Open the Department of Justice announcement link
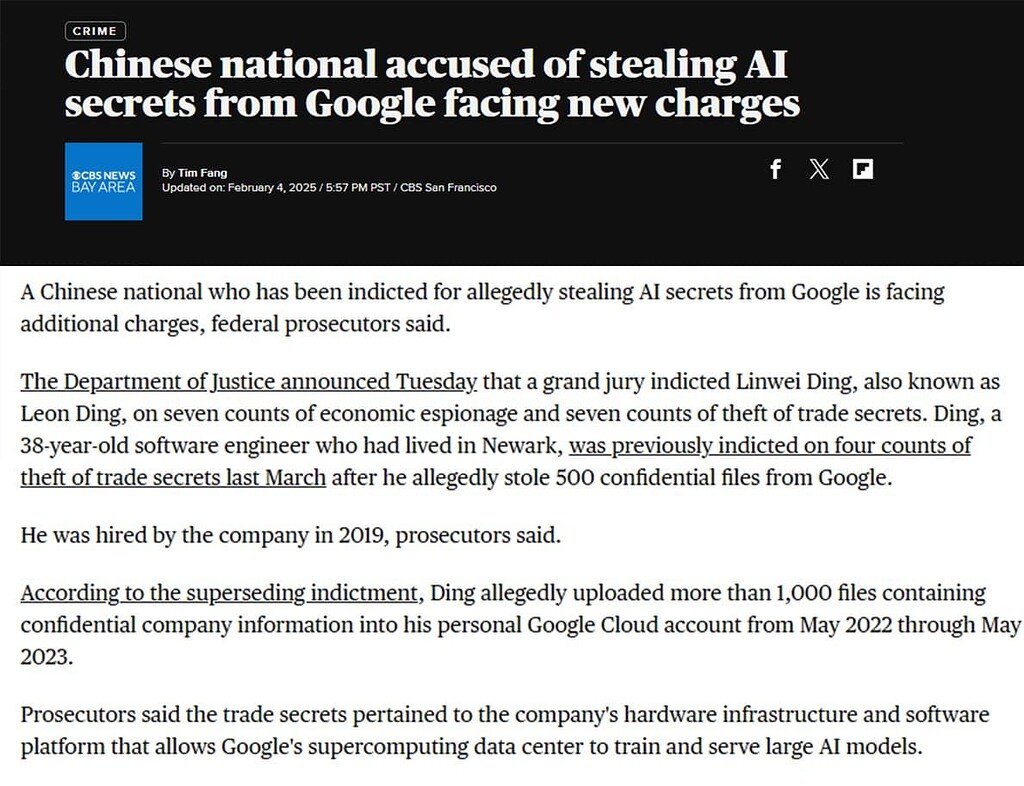The height and width of the screenshot is (786, 1024). pos(247,381)
